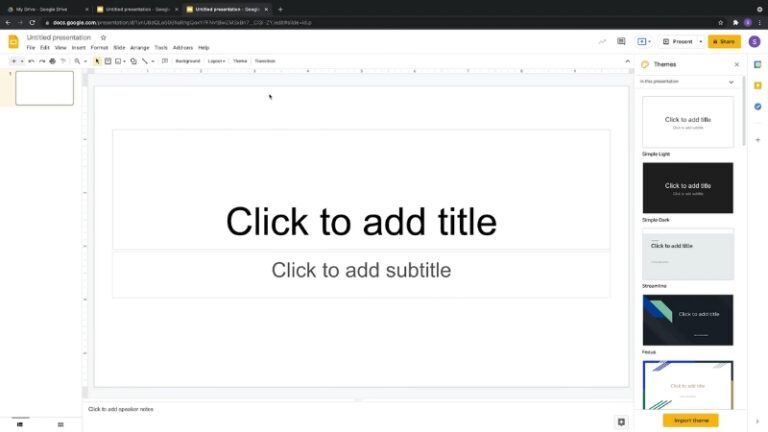
Task: Open Google Calendar in side panel
Action: coord(758,64)
